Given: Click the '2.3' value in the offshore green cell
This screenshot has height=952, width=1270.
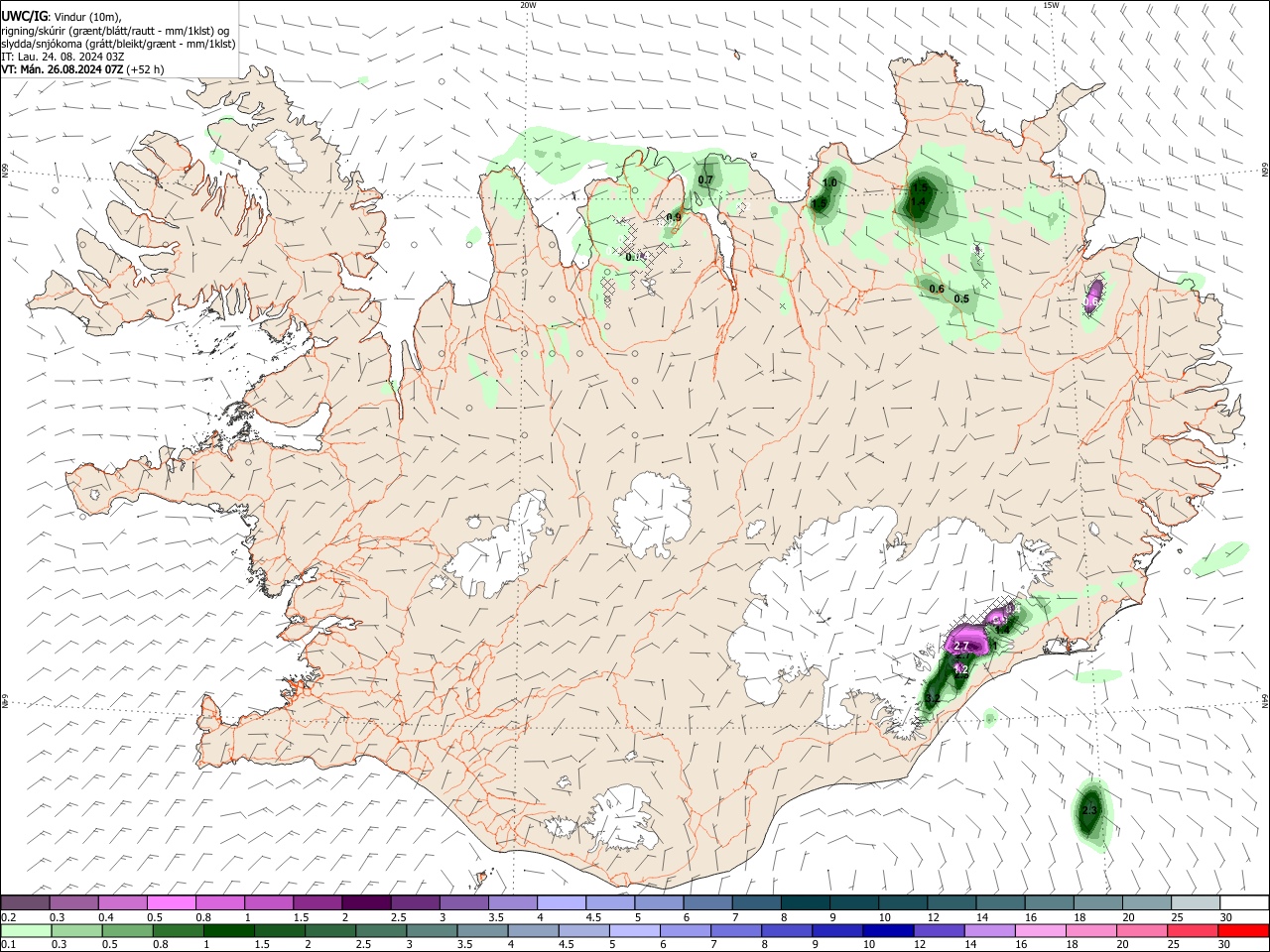Looking at the screenshot, I should pos(1089,811).
